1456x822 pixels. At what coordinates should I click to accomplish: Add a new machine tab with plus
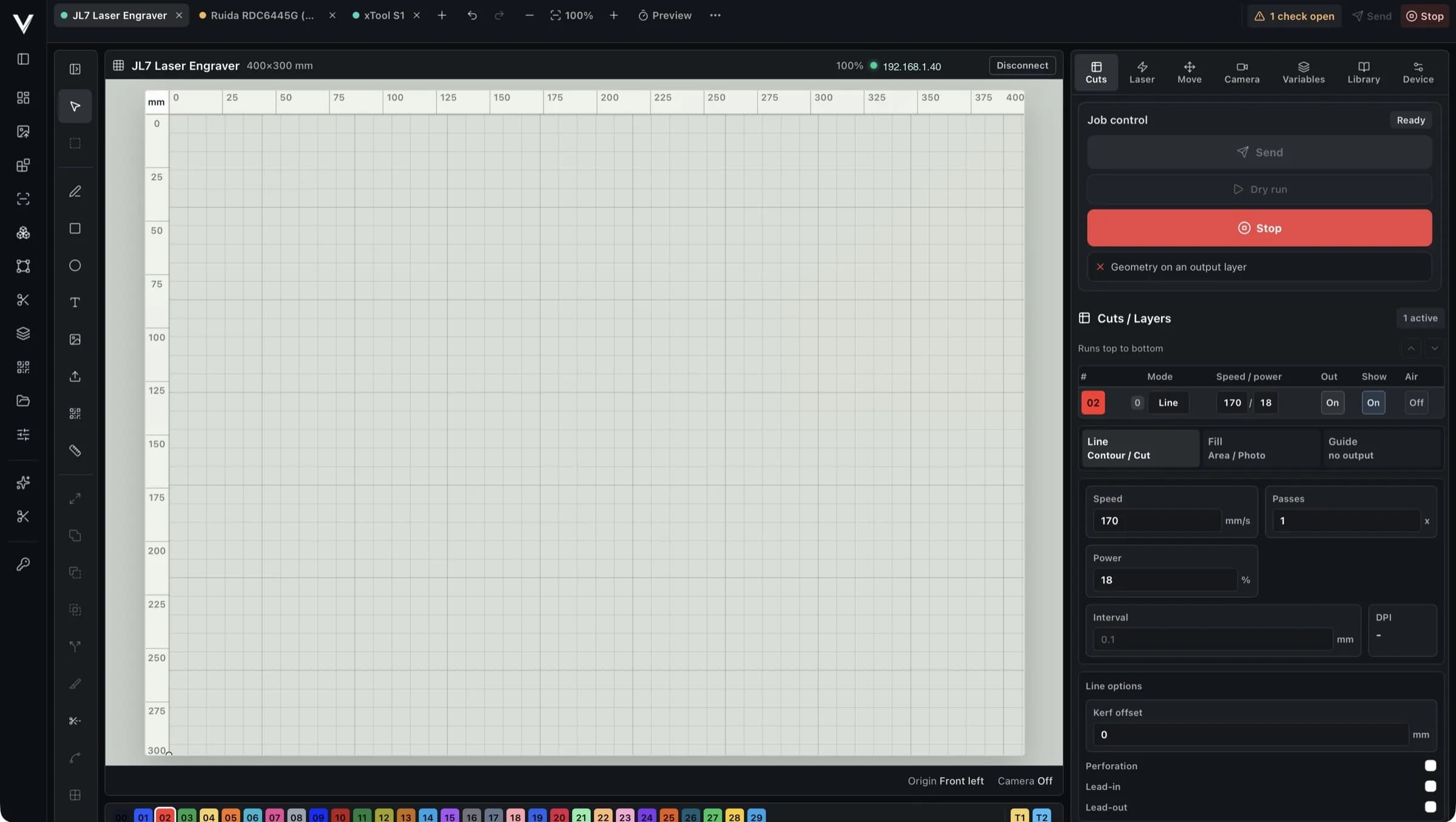point(442,16)
